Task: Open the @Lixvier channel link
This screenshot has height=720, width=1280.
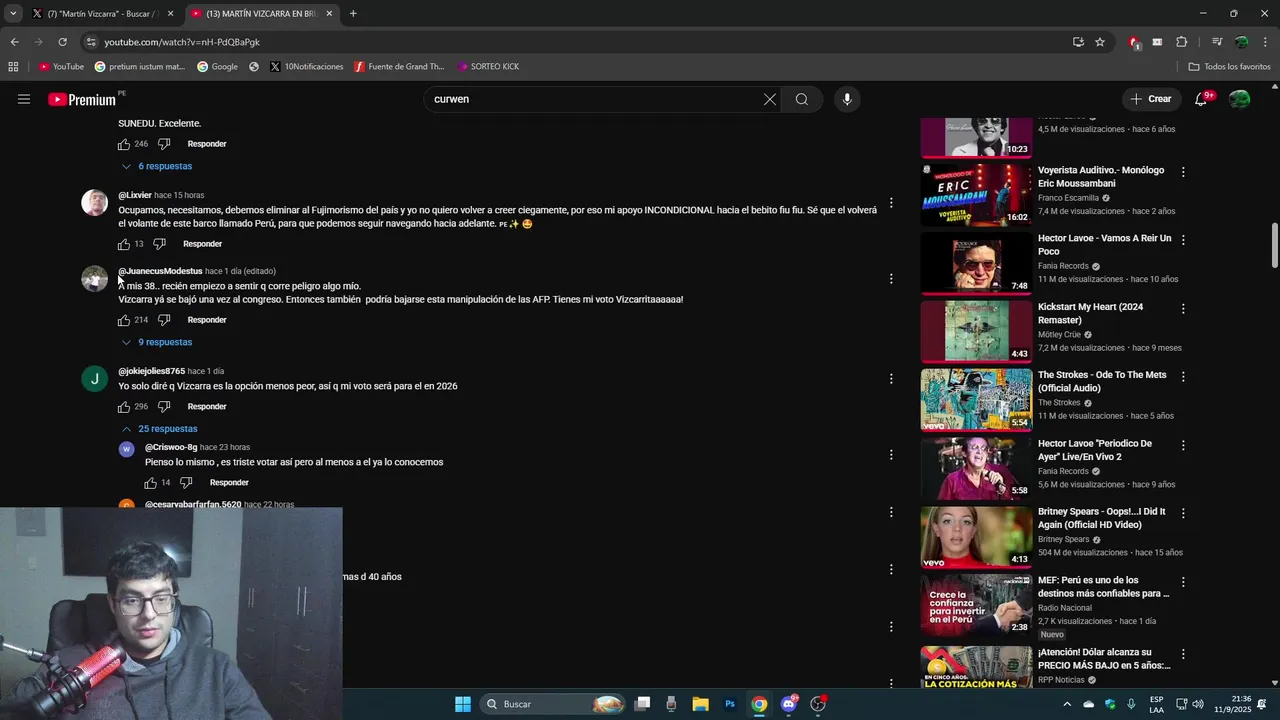Action: (135, 195)
